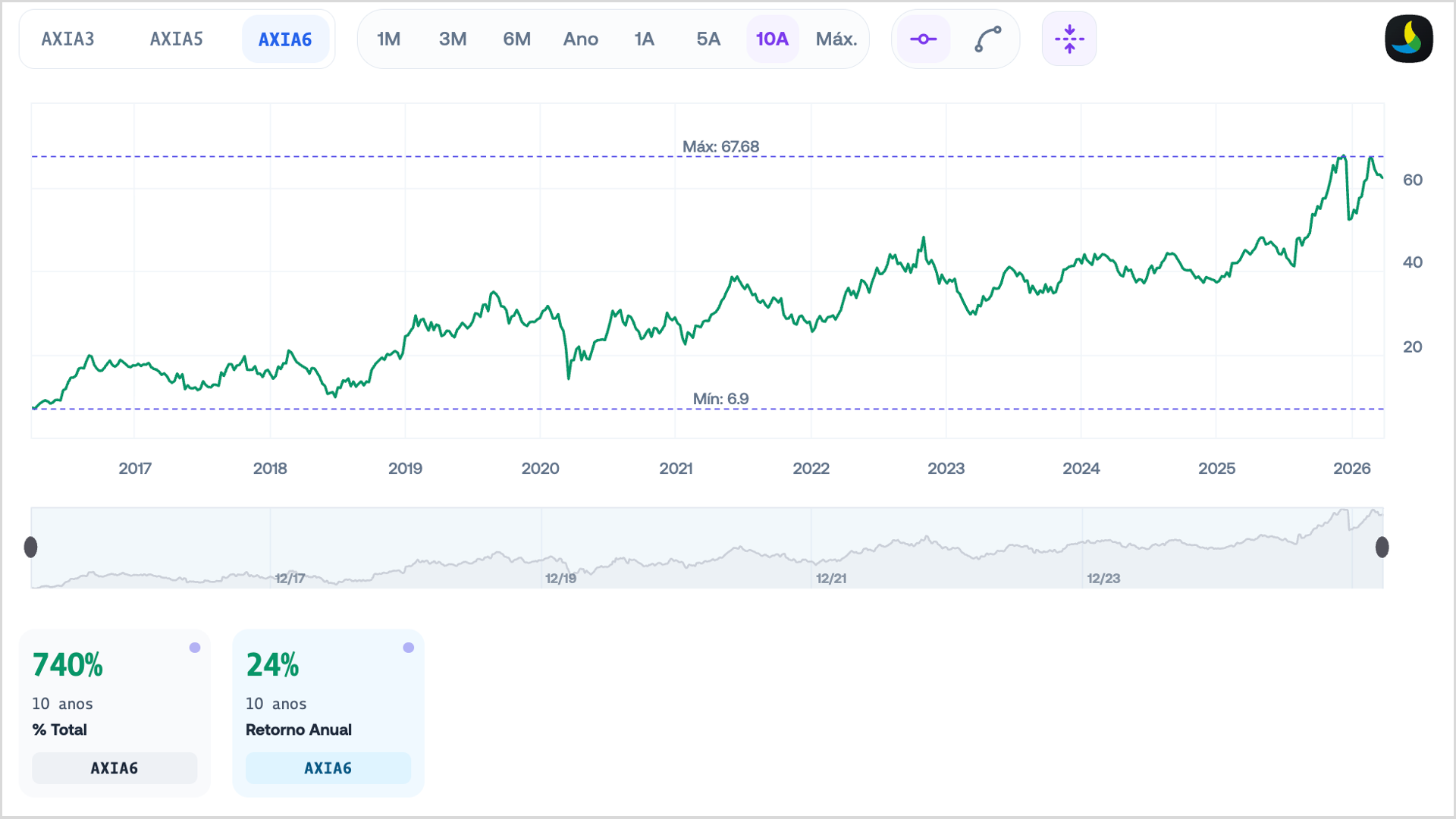The height and width of the screenshot is (819, 1456).
Task: Switch to the AXIA5 ticker tab
Action: click(177, 39)
